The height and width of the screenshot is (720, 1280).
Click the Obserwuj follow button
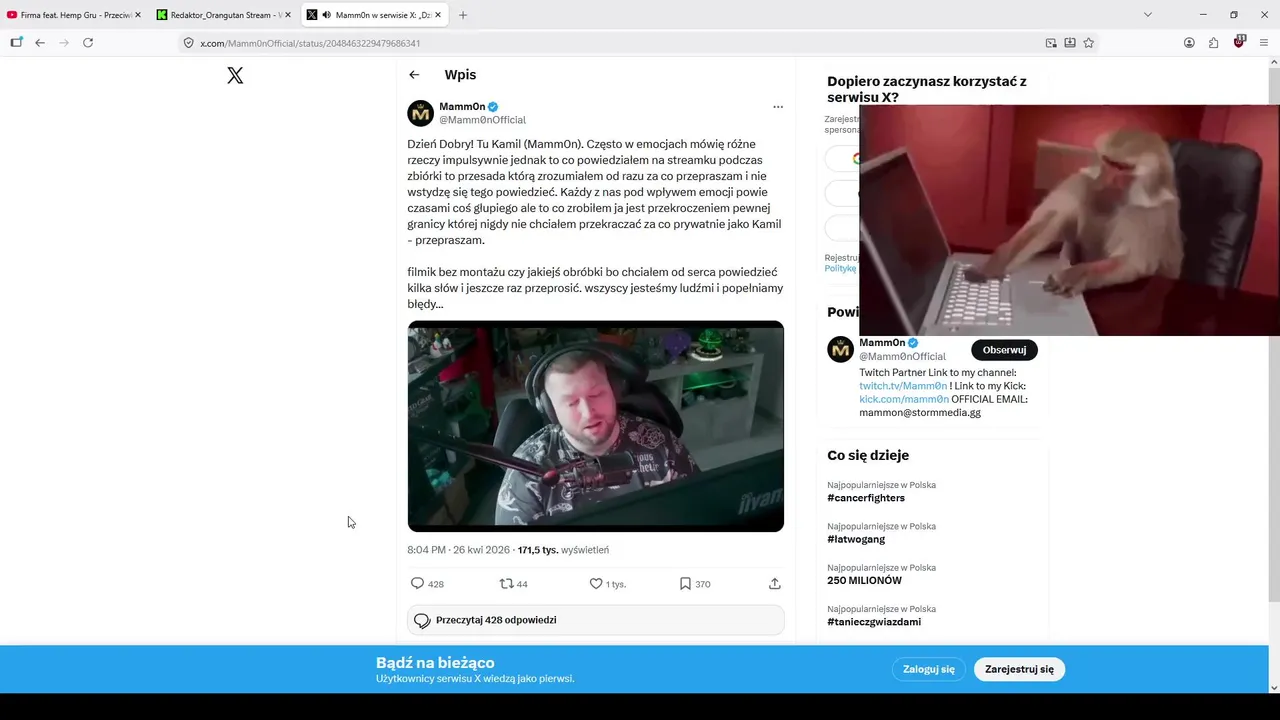(x=1004, y=350)
